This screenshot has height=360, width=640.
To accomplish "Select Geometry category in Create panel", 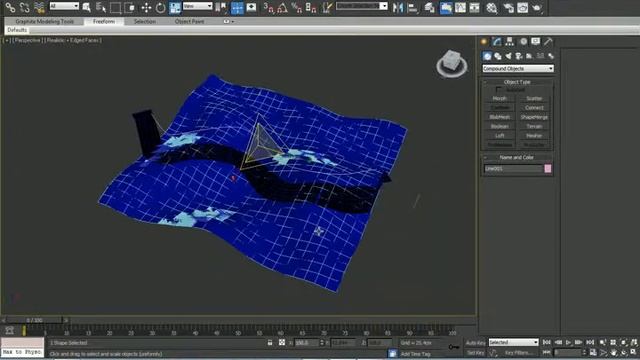I will click(487, 56).
